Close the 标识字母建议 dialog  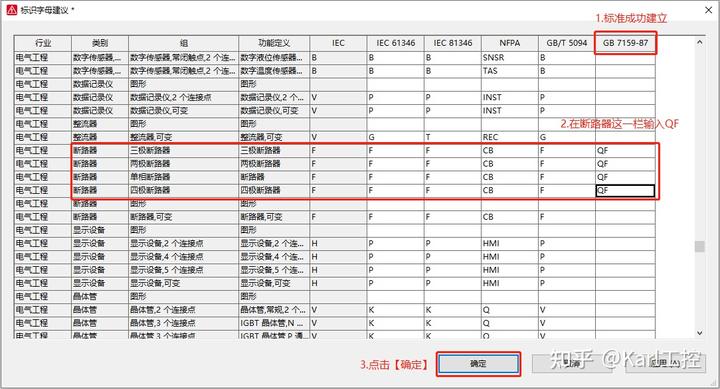tap(709, 10)
